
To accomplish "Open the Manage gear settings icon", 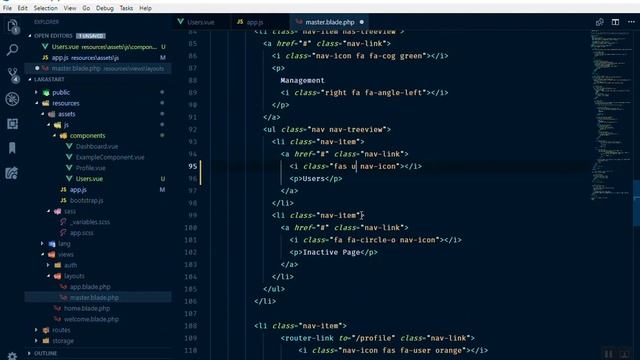I will [x=12, y=356].
